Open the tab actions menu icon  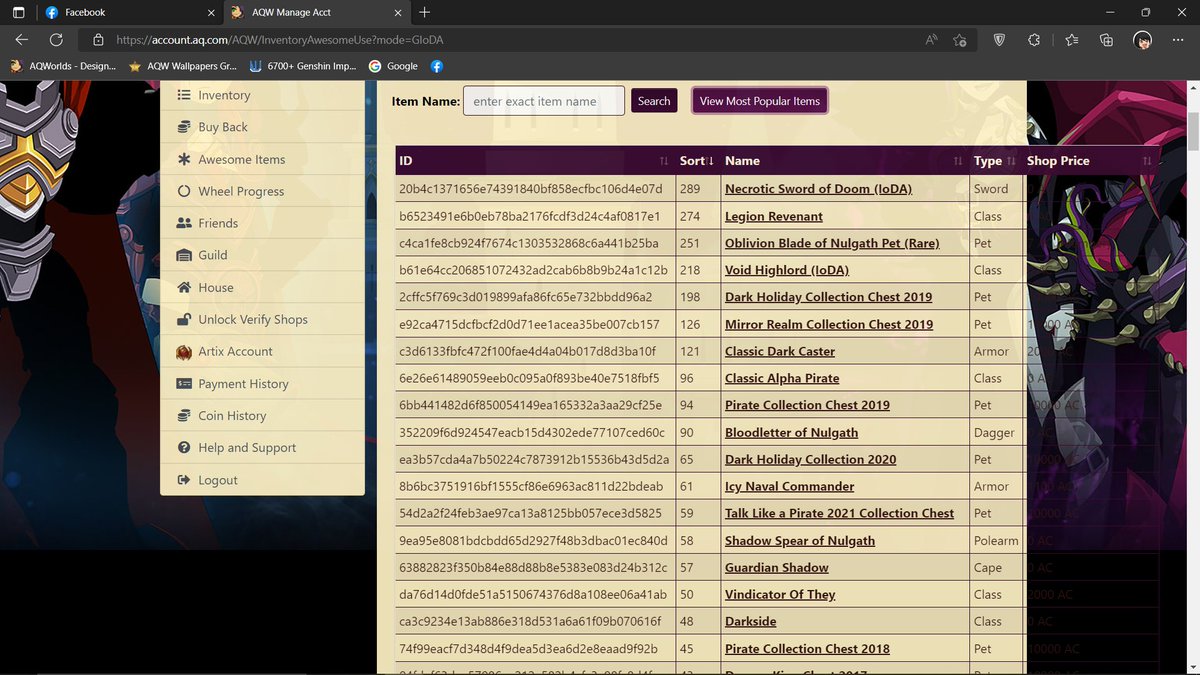[x=19, y=13]
